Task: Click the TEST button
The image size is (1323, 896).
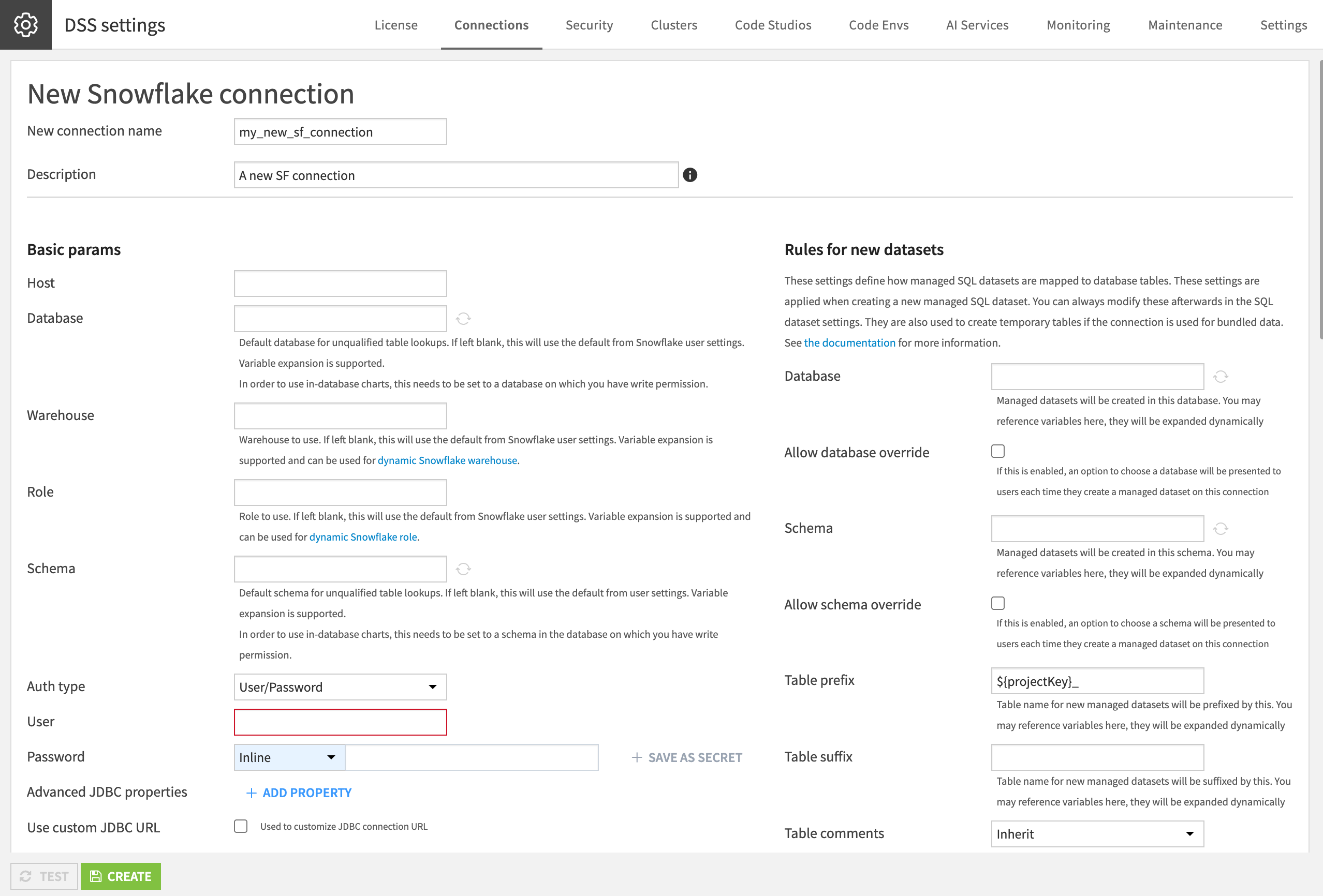Action: click(x=44, y=876)
